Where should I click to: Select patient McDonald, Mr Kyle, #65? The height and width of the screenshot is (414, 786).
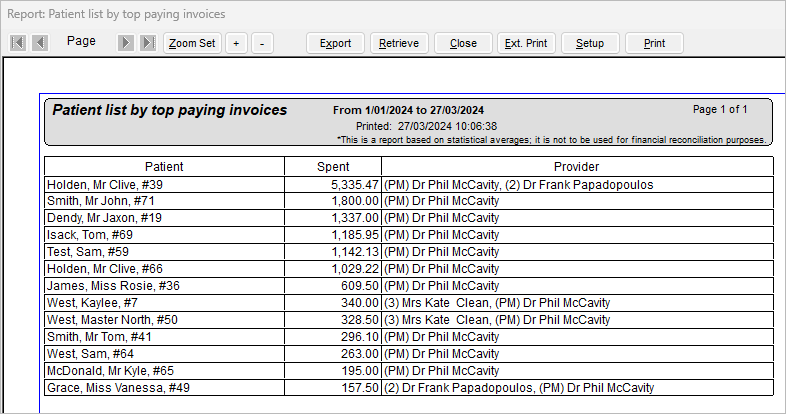110,371
